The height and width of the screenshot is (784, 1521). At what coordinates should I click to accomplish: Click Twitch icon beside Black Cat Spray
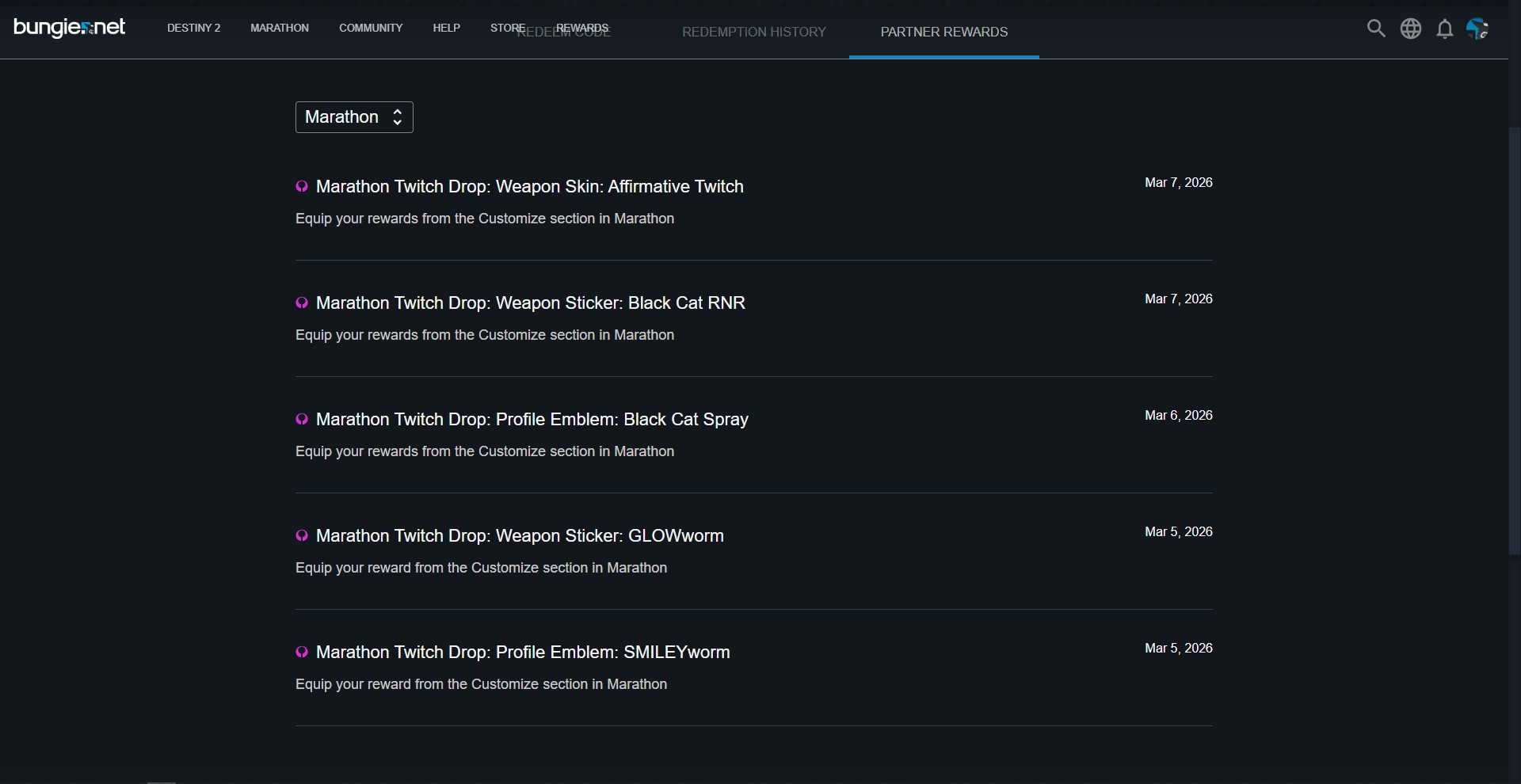pyautogui.click(x=302, y=420)
